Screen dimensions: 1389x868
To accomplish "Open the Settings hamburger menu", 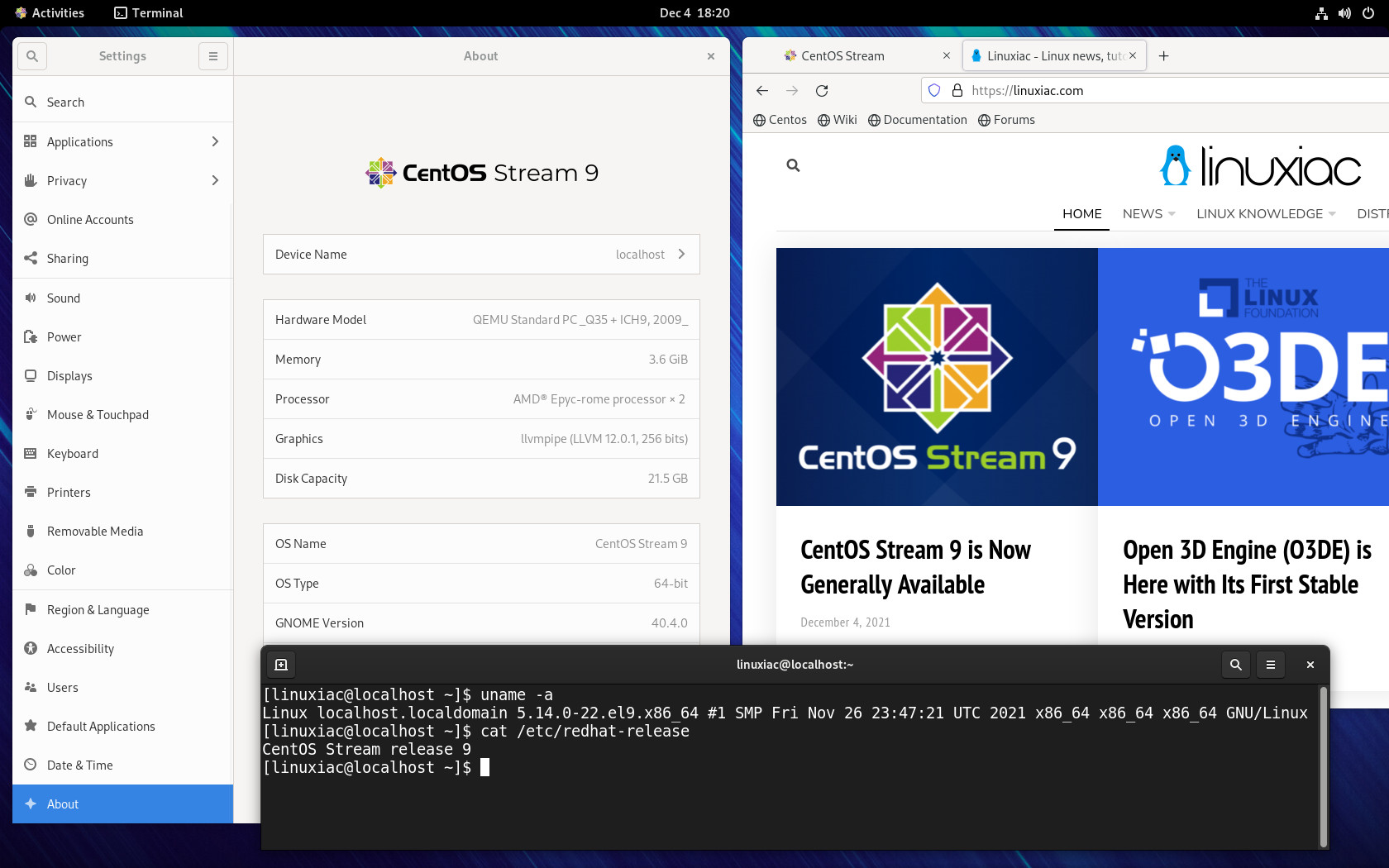I will point(213,55).
